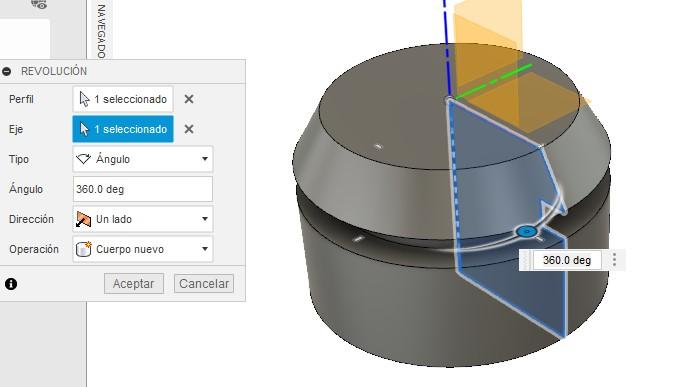Grab the blue rotation manipulator handle
The image size is (681, 387).
point(526,232)
